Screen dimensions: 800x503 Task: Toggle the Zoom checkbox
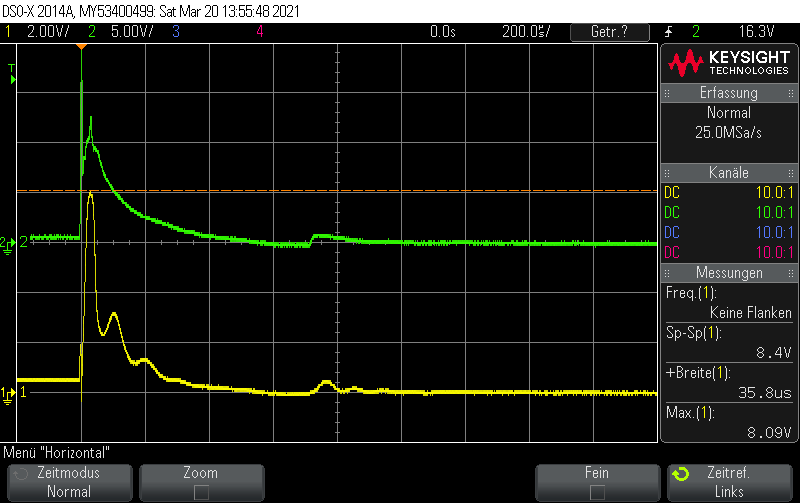coord(201,492)
